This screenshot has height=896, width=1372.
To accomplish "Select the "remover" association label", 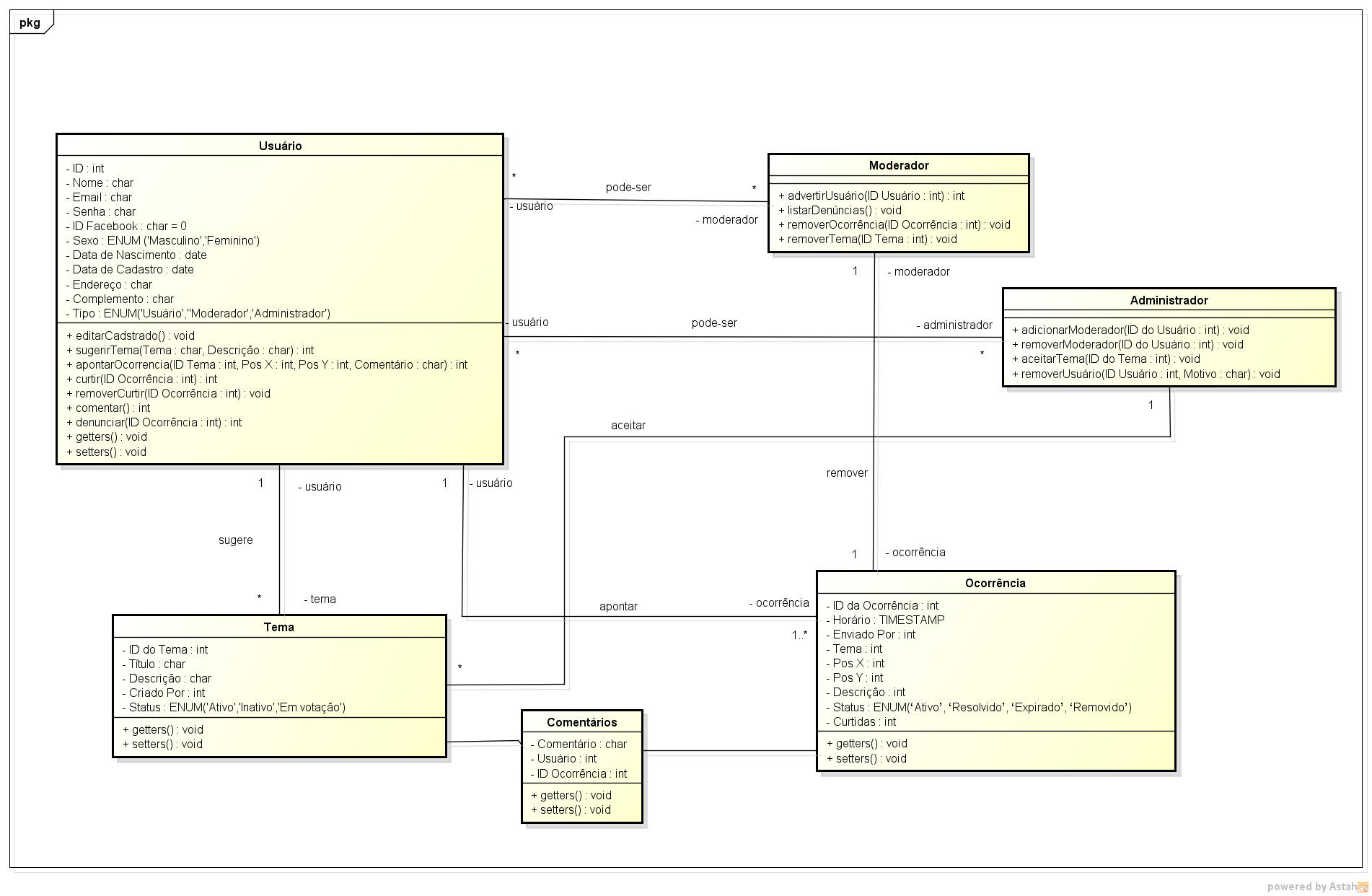I will coord(847,473).
